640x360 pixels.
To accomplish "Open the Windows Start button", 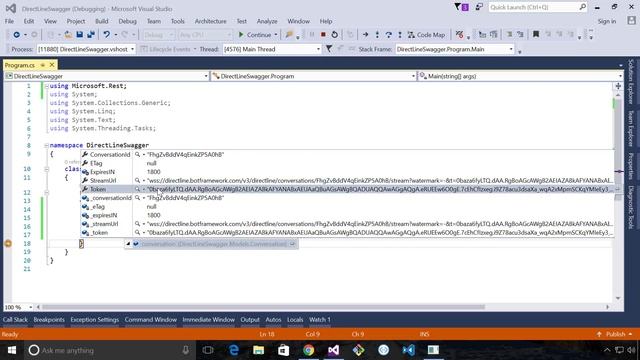I will coord(11,350).
